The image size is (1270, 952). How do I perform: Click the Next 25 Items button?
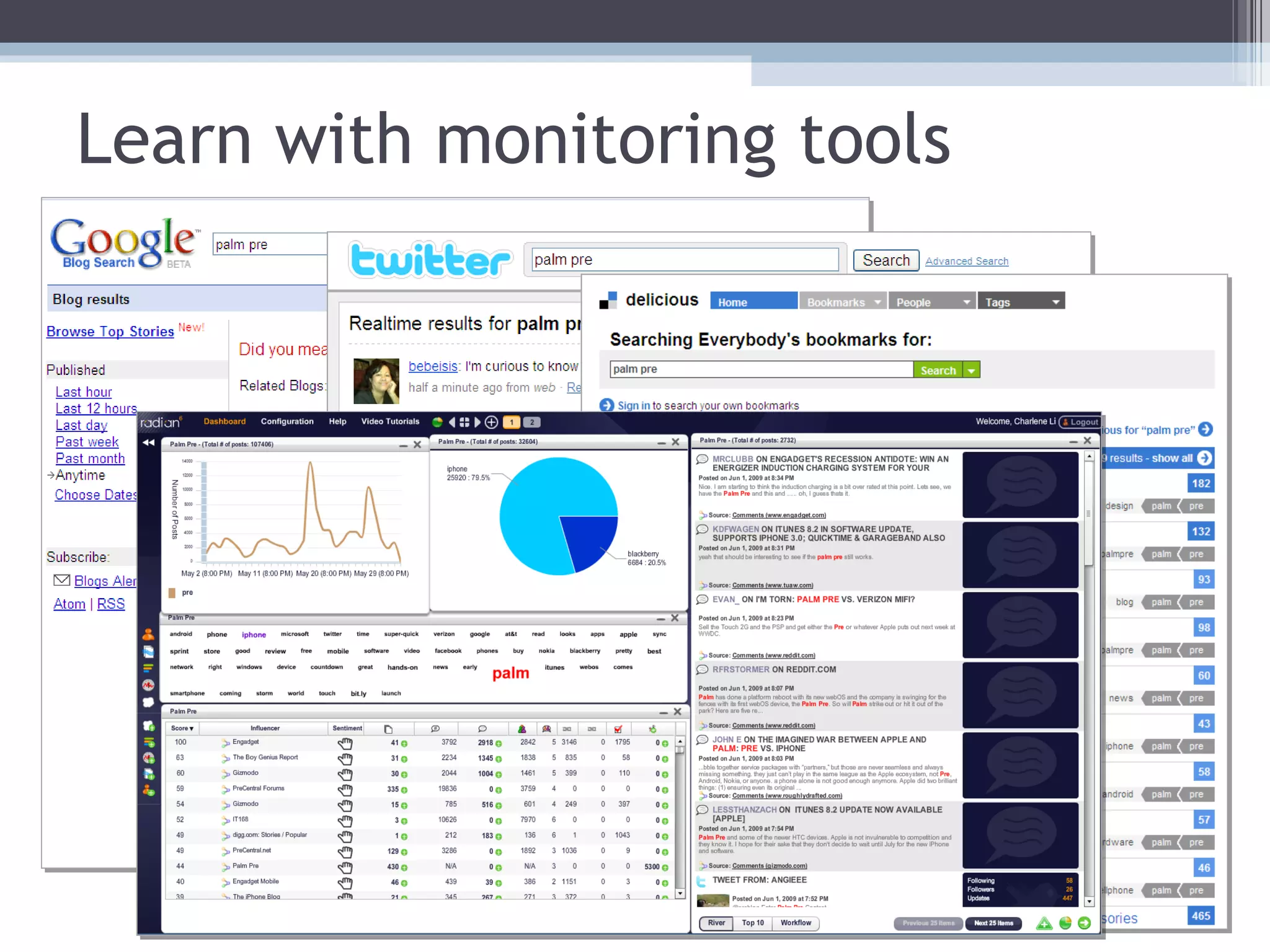click(x=993, y=923)
